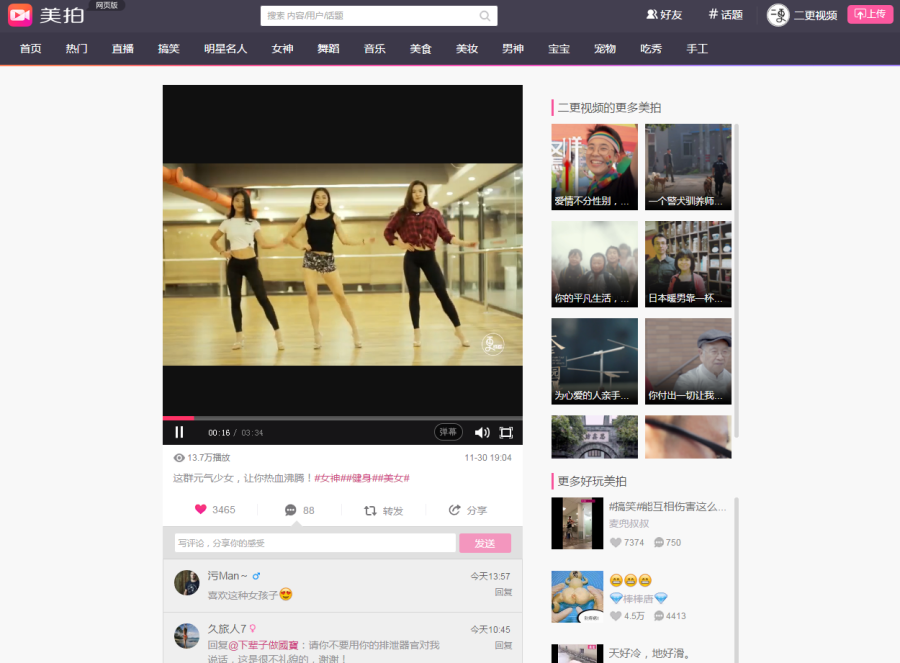Go to 首页 home tab
Image resolution: width=900 pixels, height=663 pixels.
click(30, 49)
